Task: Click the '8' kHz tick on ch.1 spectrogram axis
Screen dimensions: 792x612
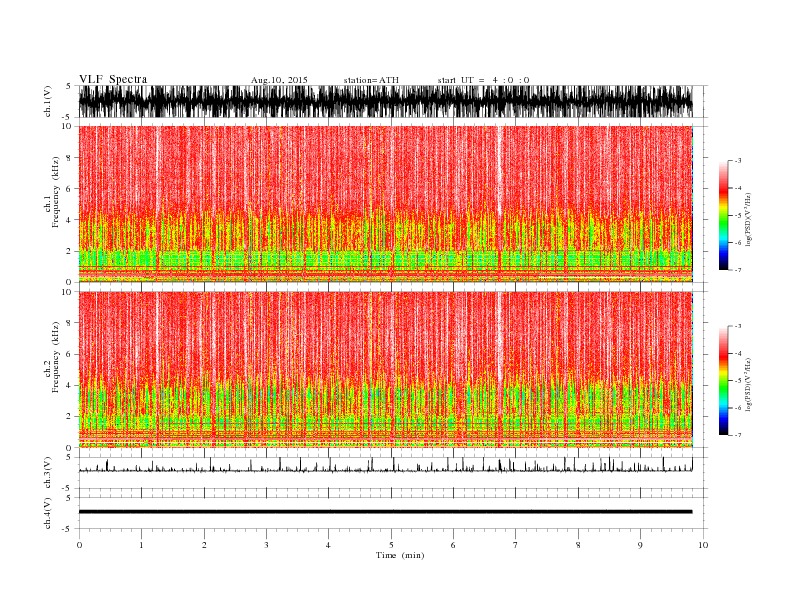Action: [69, 158]
